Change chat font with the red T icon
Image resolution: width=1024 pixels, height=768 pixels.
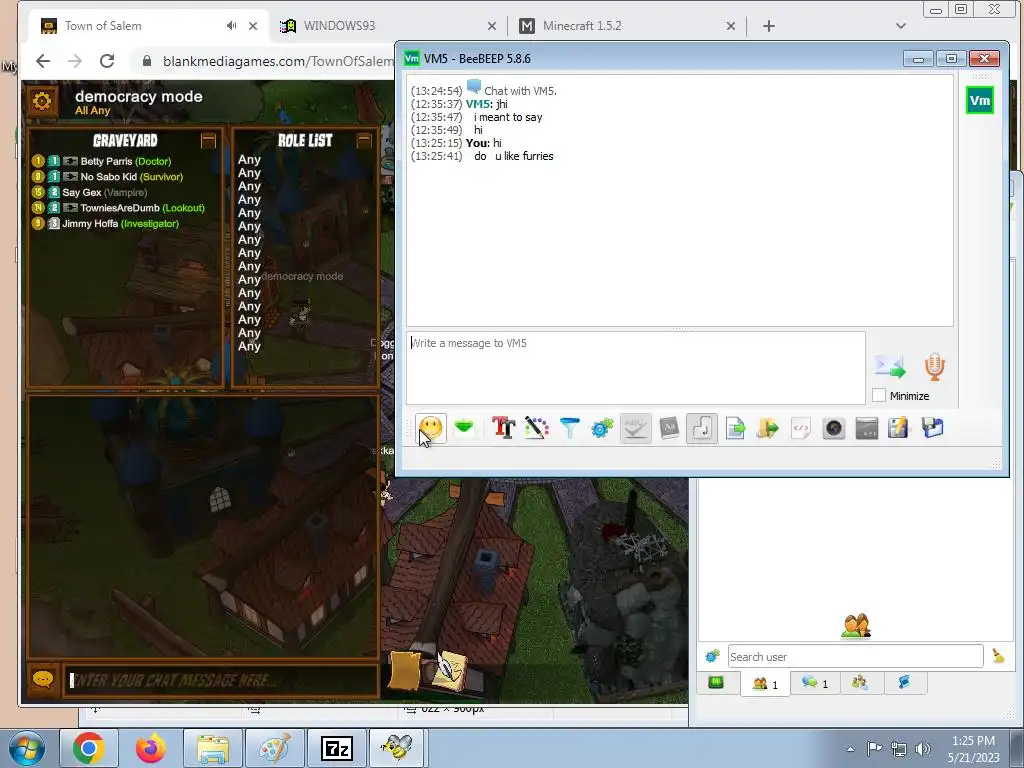(504, 428)
